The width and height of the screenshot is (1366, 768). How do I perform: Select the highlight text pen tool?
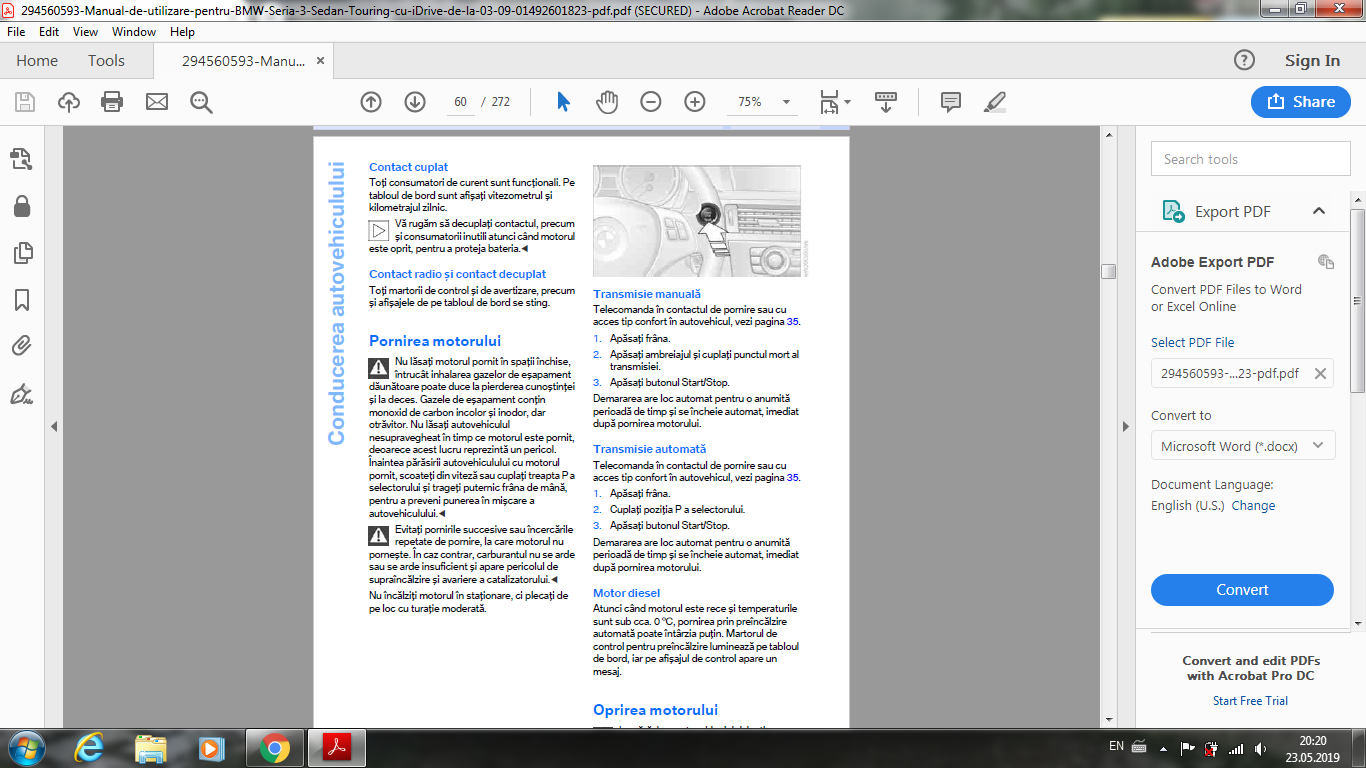[995, 102]
